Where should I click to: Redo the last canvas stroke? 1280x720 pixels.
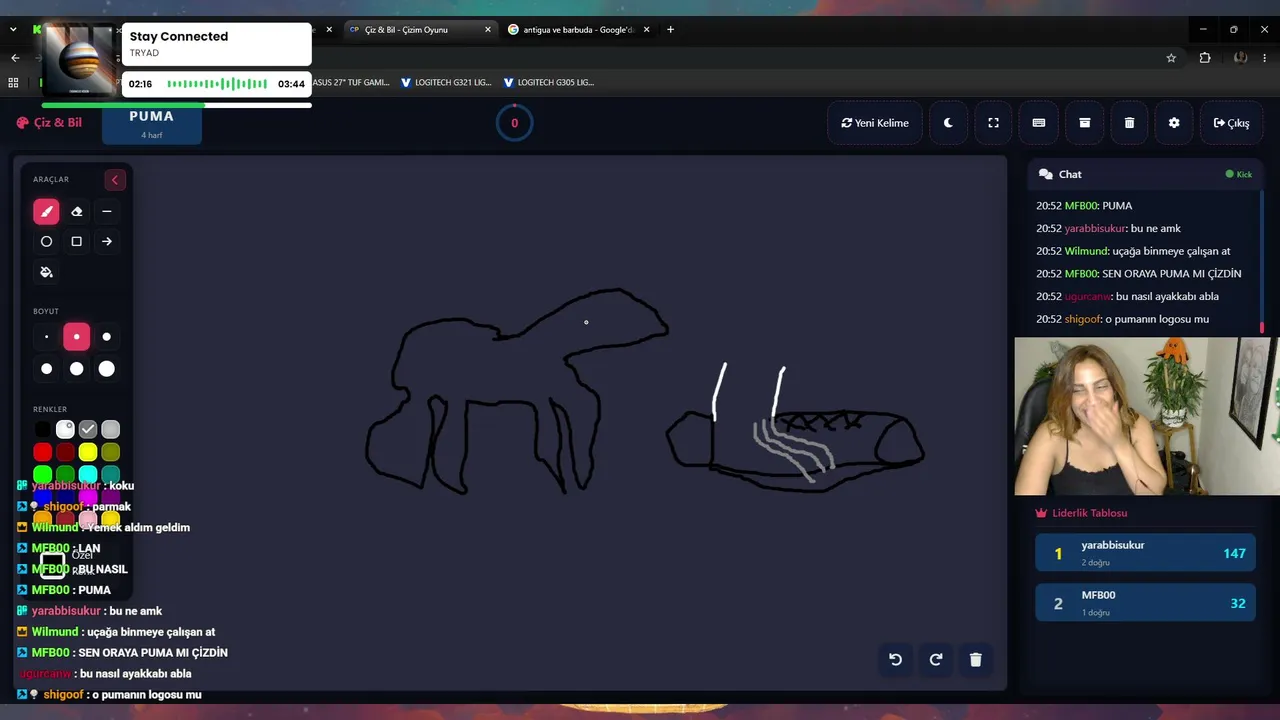pos(936,659)
